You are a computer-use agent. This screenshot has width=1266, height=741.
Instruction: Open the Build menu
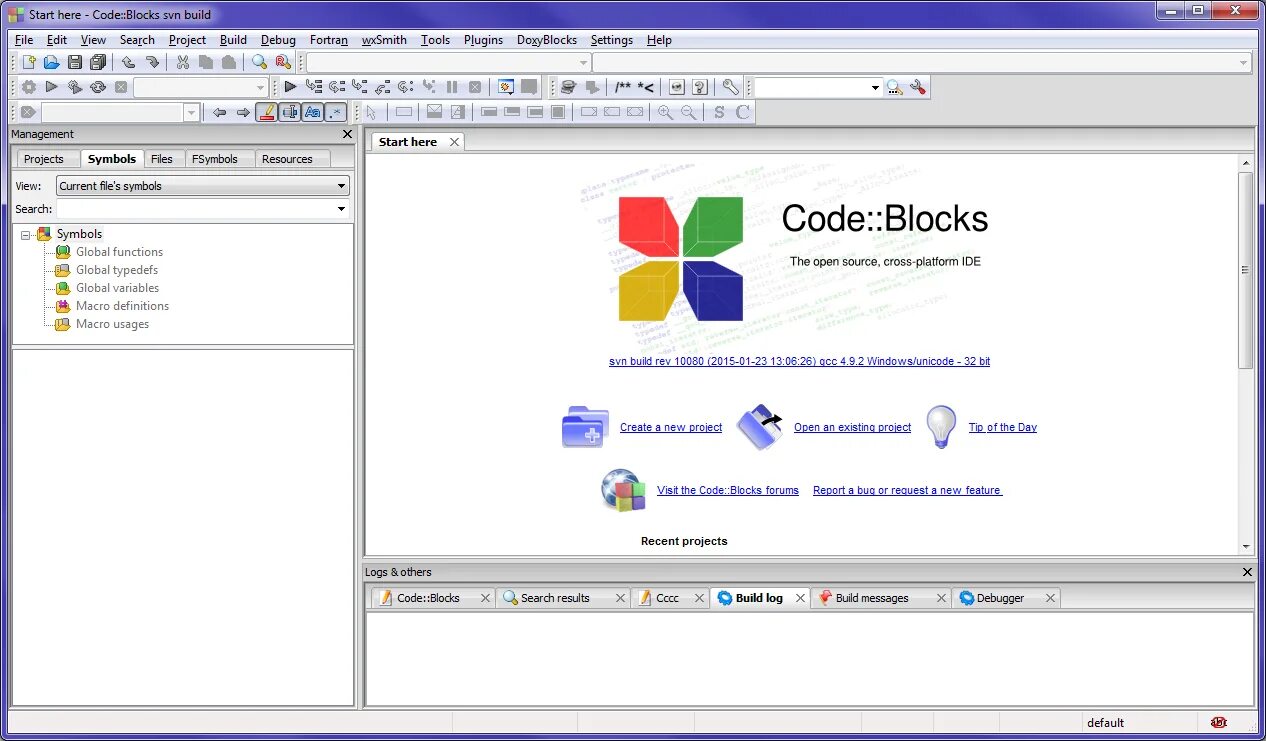pos(233,40)
